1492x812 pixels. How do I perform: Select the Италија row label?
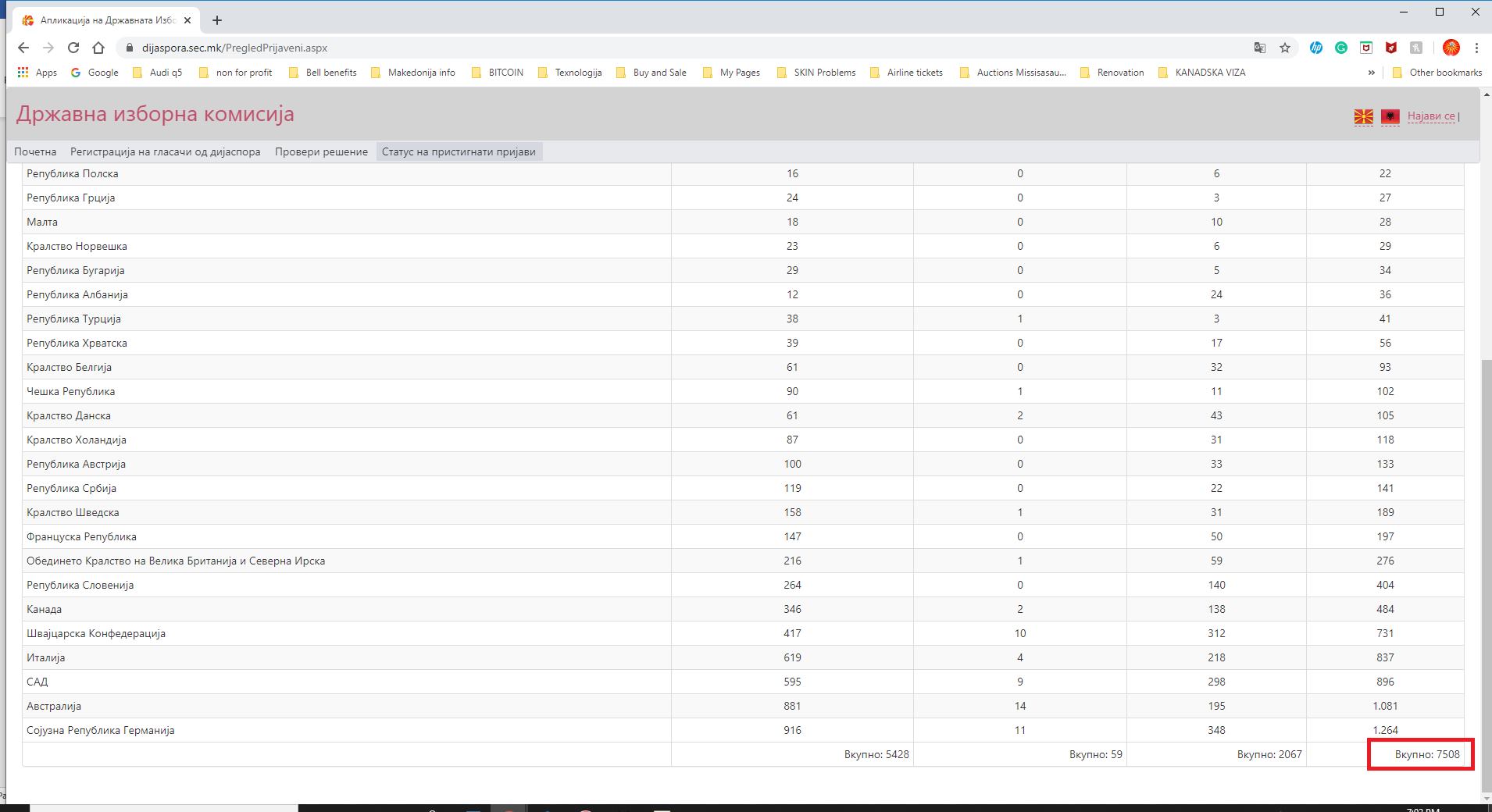tap(46, 657)
